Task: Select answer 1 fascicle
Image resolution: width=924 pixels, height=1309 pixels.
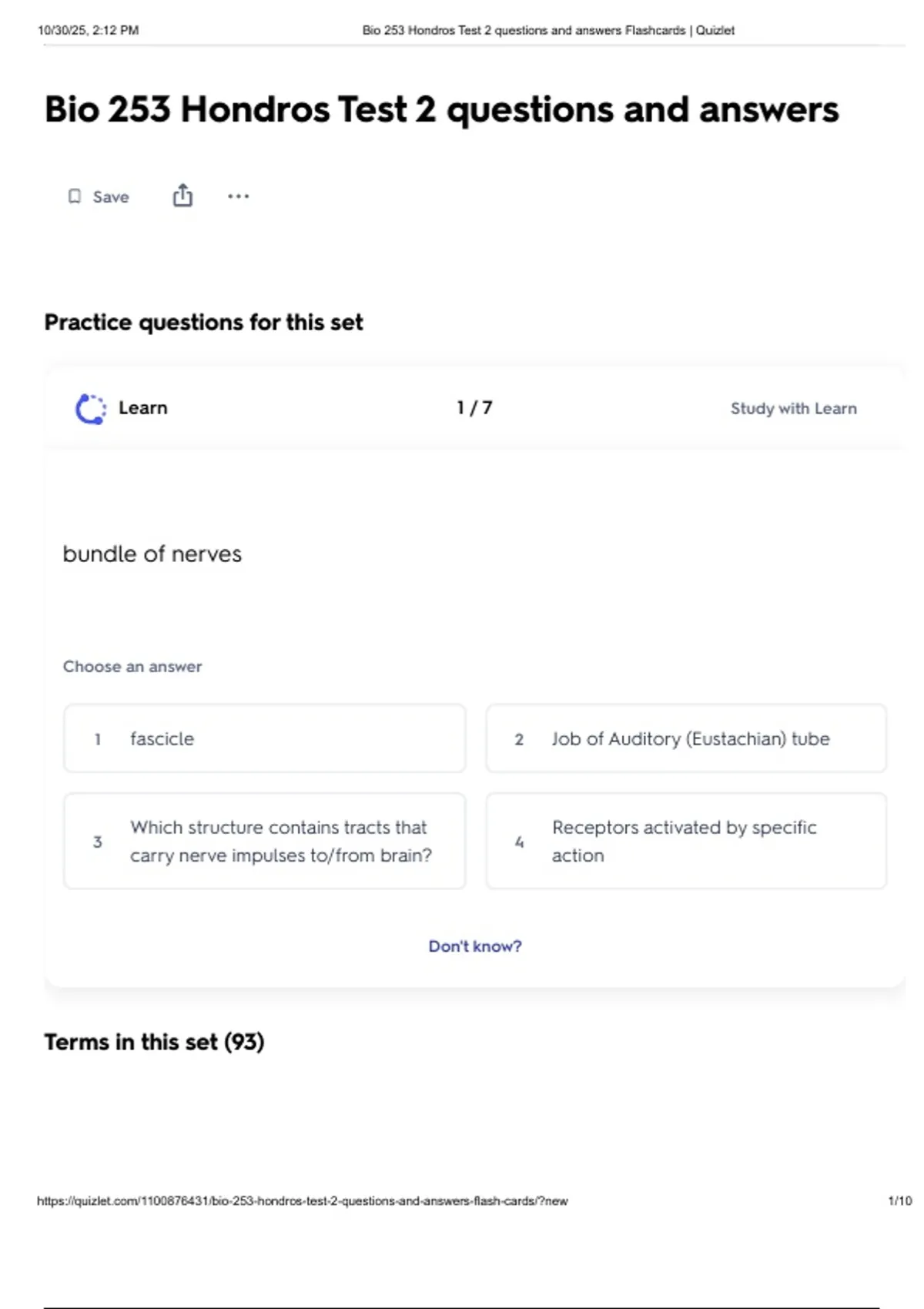Action: tap(265, 738)
